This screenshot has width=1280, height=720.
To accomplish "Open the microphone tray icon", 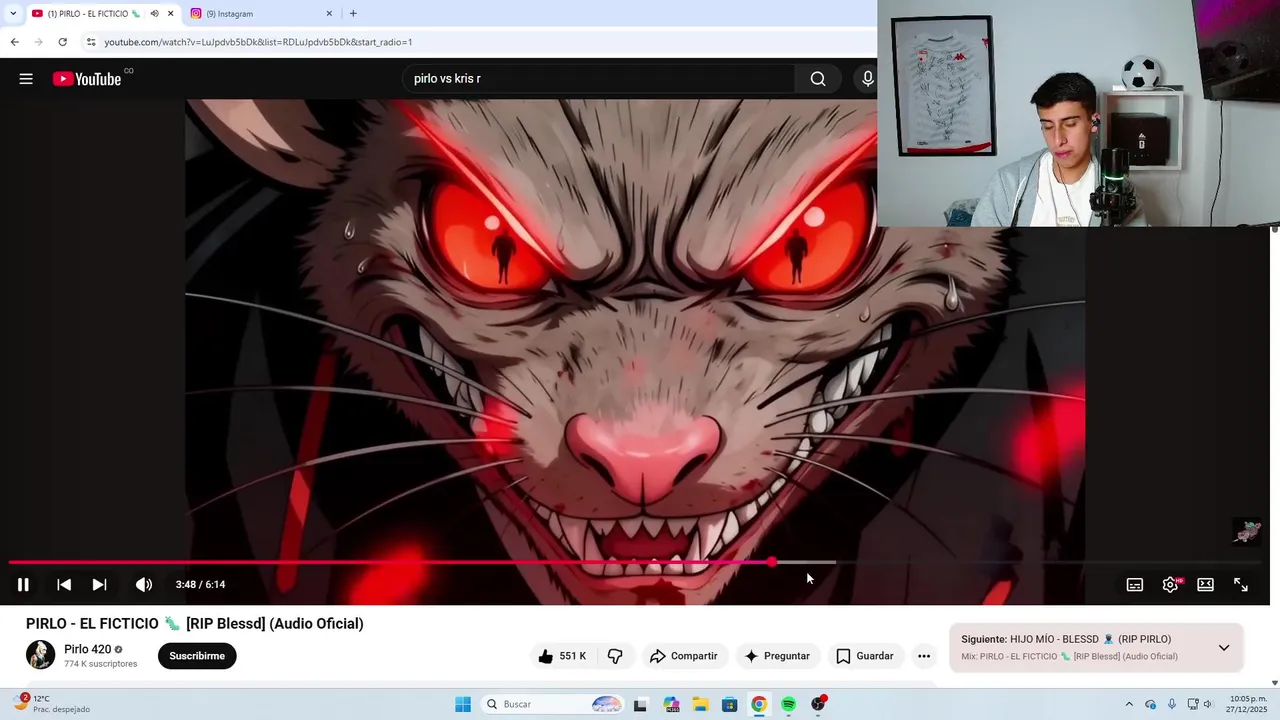I will click(x=1172, y=704).
